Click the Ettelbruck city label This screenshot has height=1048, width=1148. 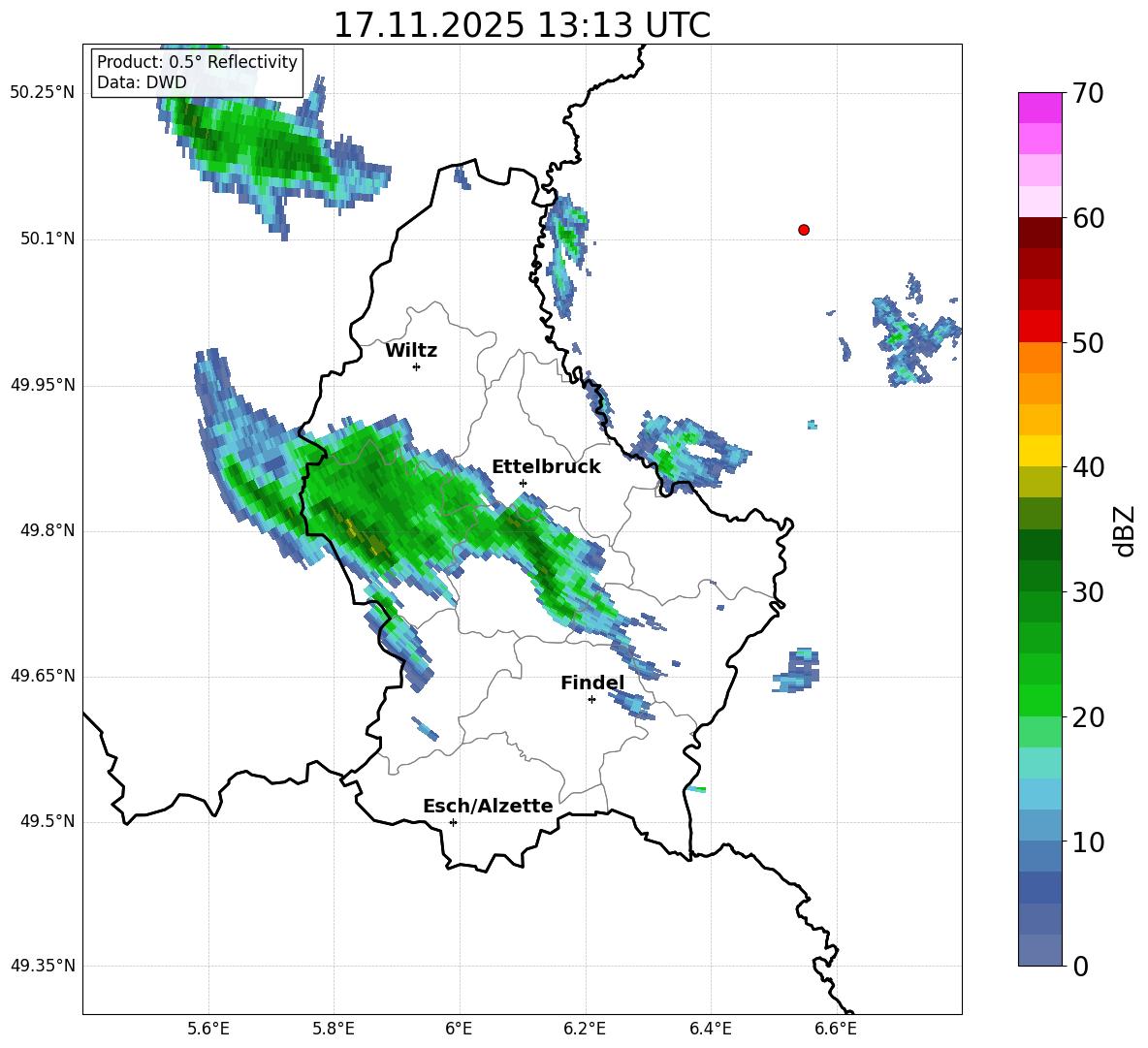pyautogui.click(x=546, y=467)
